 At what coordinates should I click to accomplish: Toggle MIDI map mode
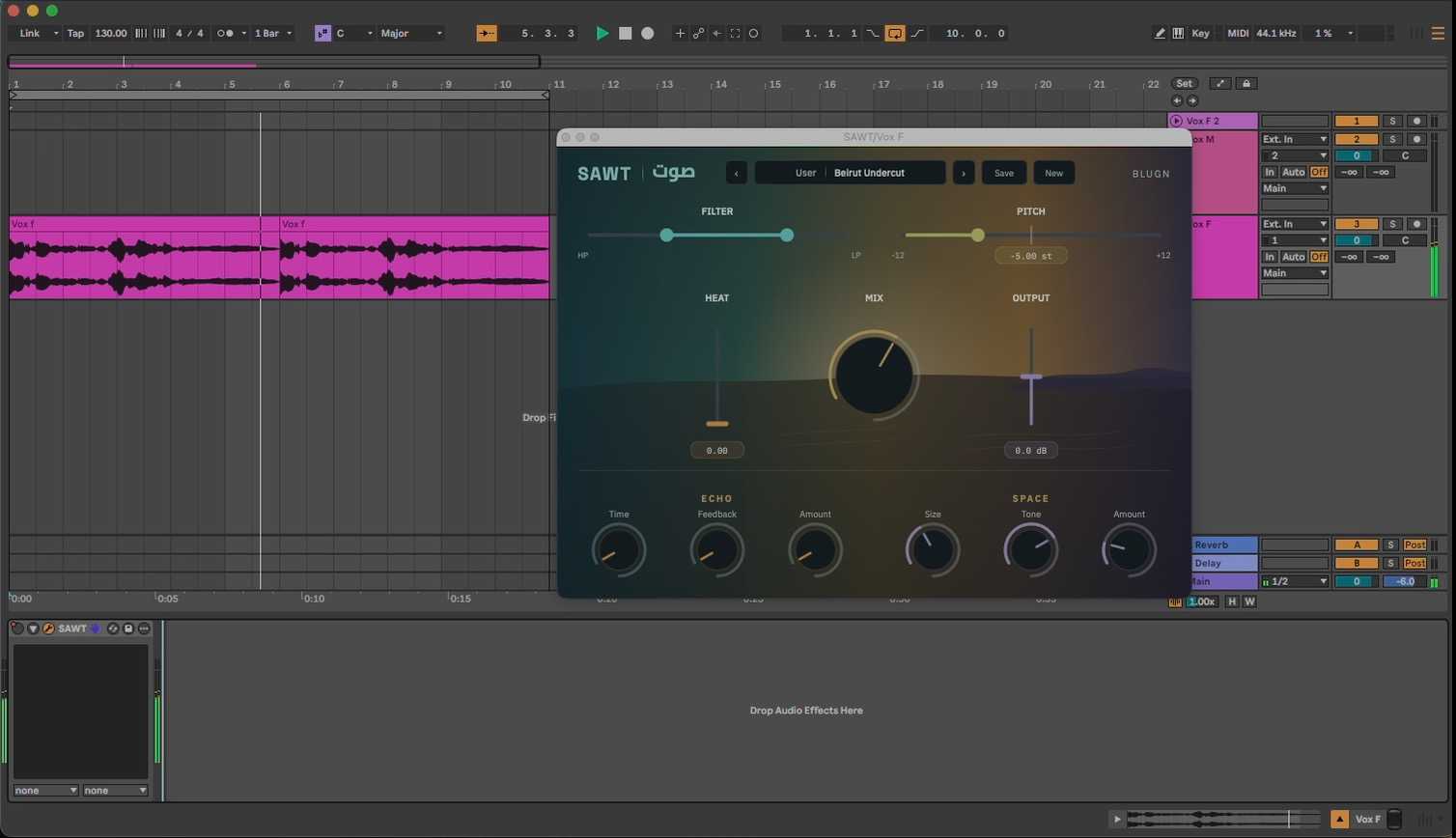pos(1238,33)
